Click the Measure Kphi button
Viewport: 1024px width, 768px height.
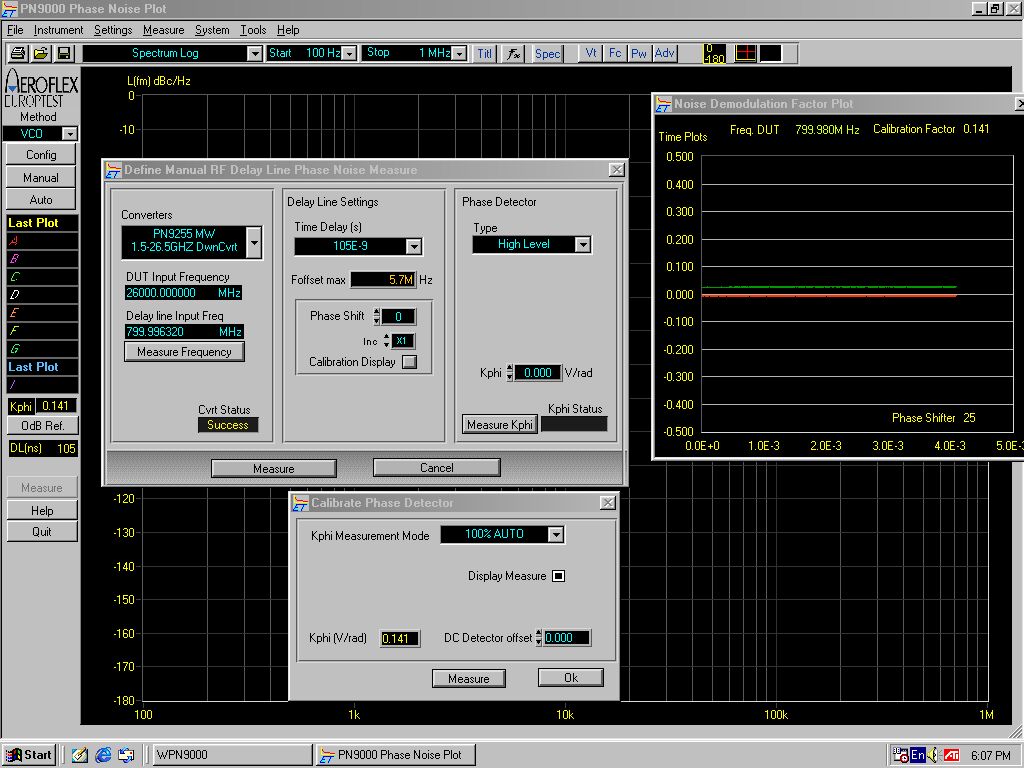click(500, 424)
